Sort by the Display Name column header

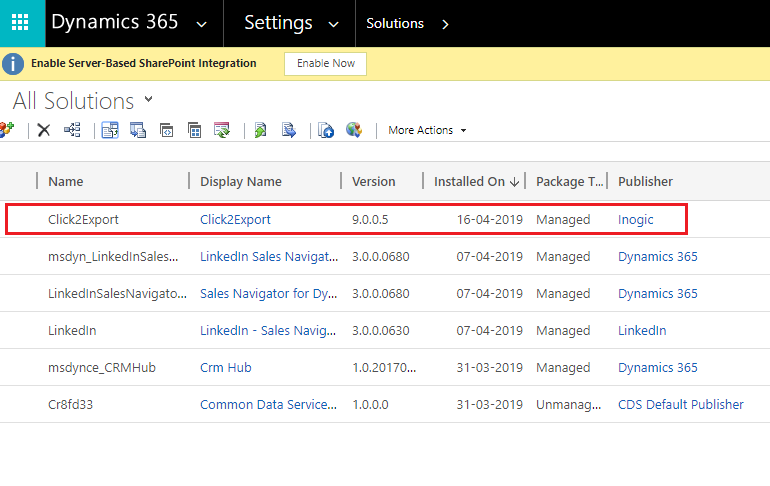point(241,182)
